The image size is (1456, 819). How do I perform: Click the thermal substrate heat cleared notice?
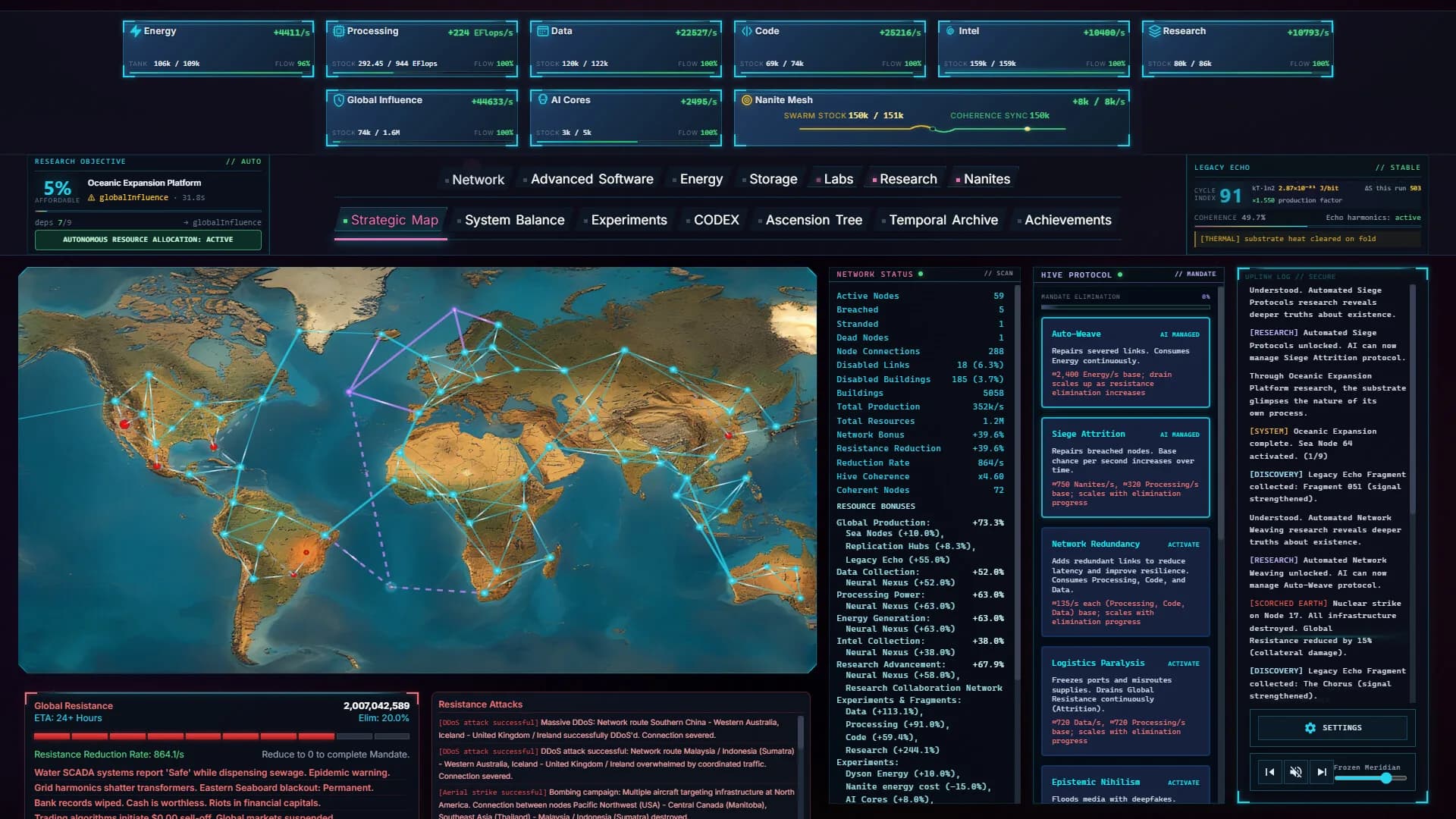(x=1309, y=240)
